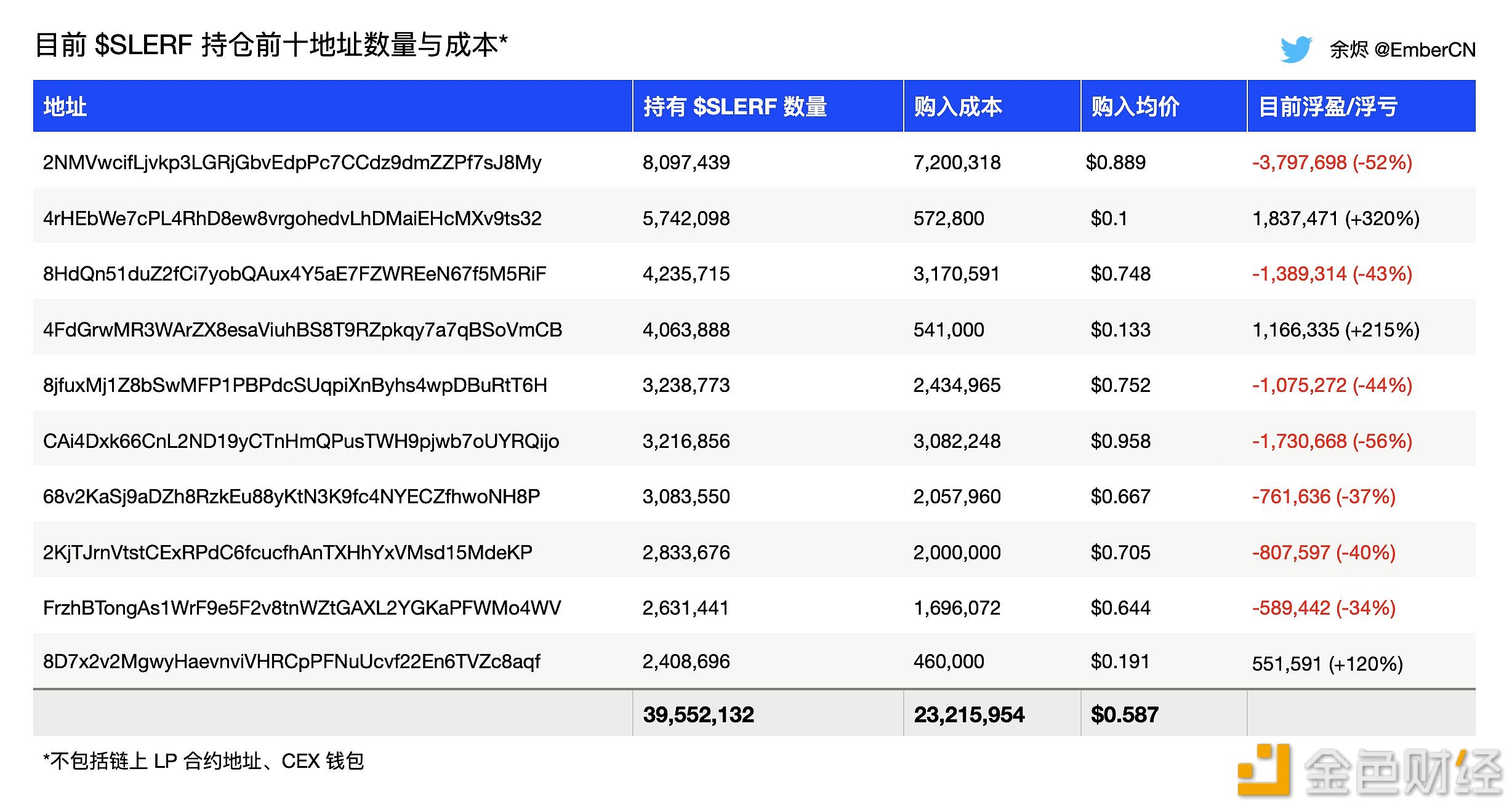Click average price $0.133
The width and height of the screenshot is (1512, 806).
click(x=1120, y=330)
